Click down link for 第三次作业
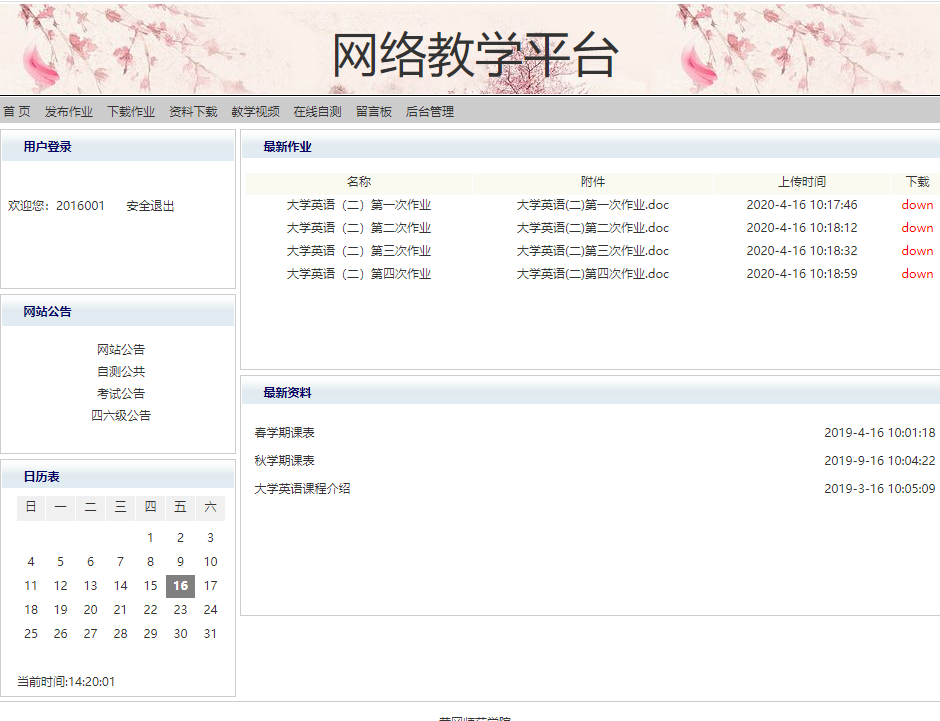The image size is (940, 721). point(917,251)
